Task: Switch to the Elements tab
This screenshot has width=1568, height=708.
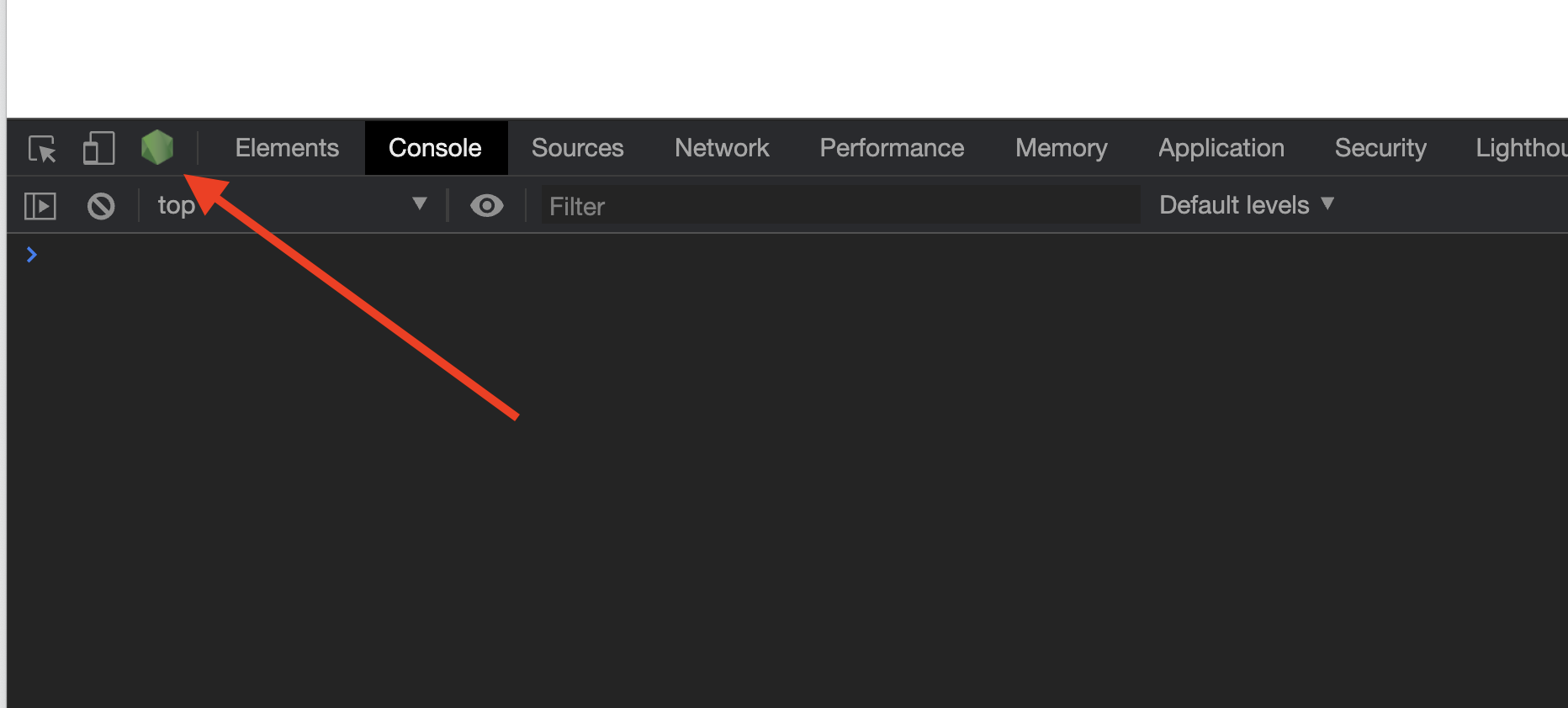Action: tap(287, 148)
